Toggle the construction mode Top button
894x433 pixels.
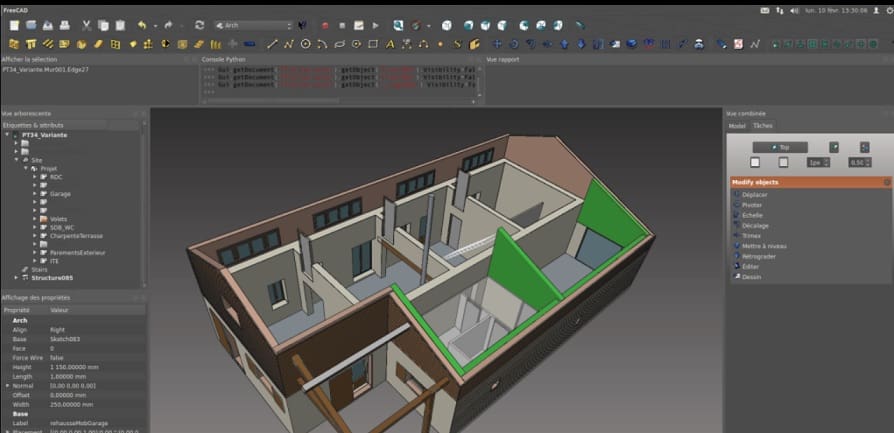(779, 147)
